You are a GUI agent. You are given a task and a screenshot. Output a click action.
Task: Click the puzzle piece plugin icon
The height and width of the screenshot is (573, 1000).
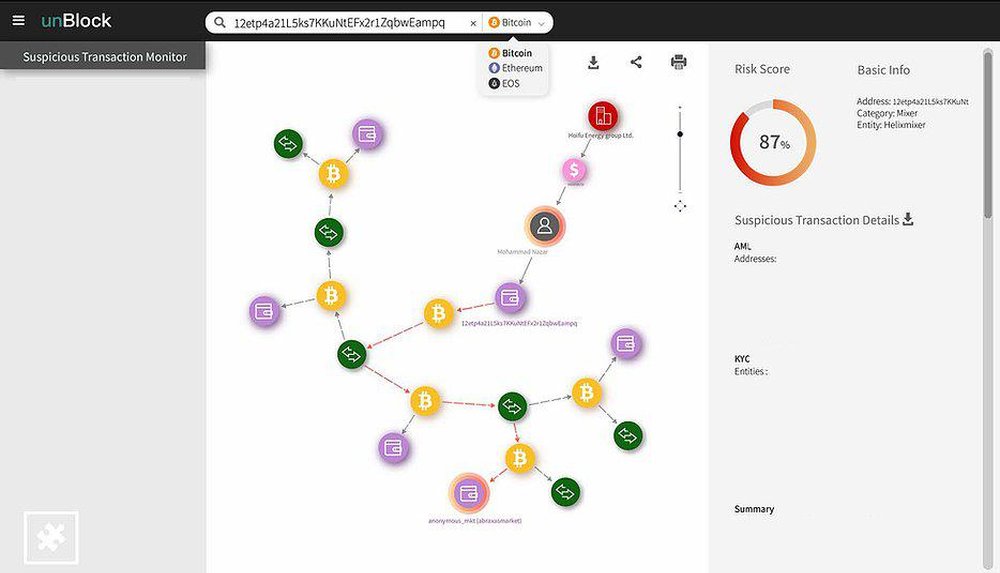tap(51, 537)
